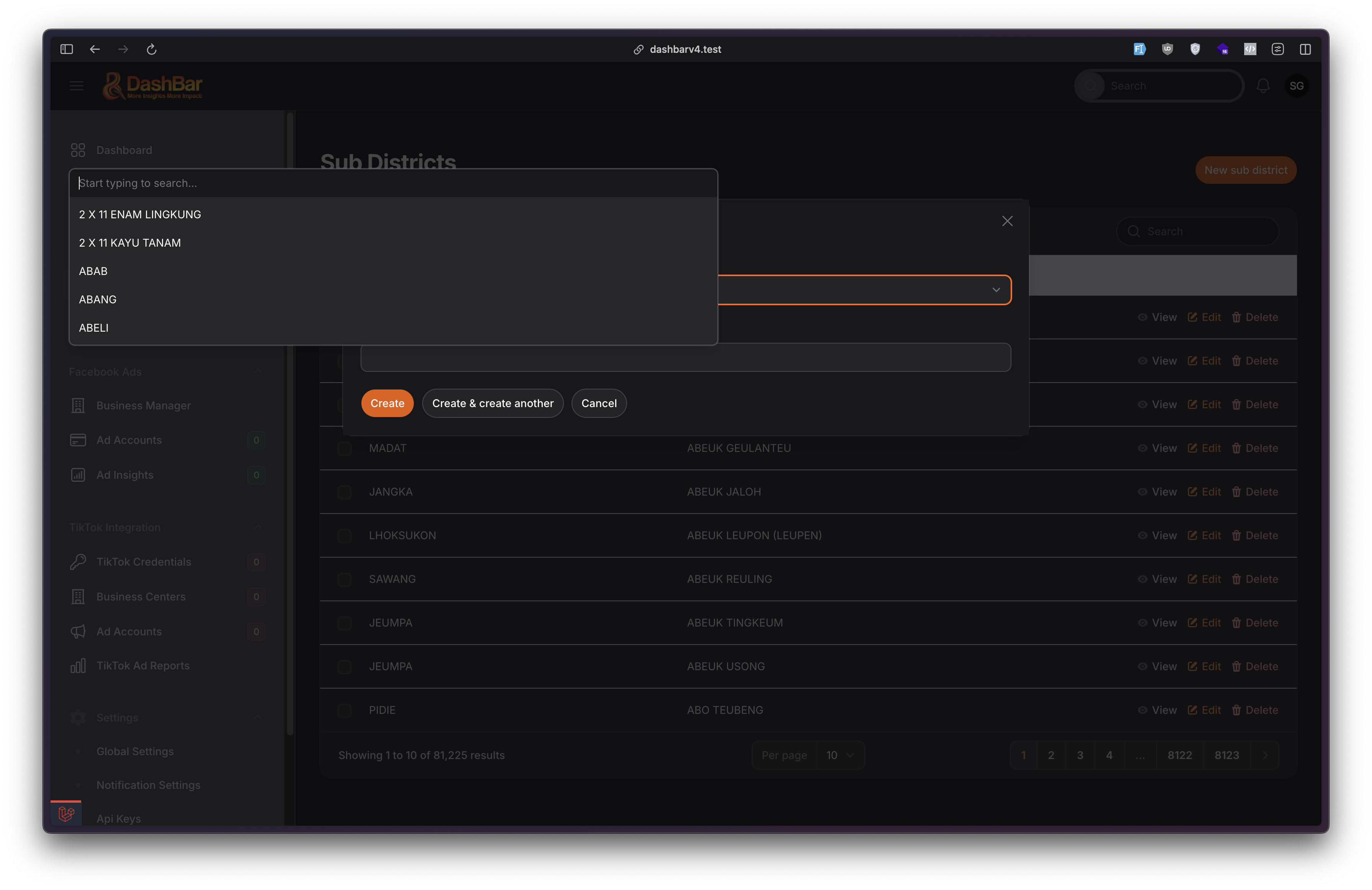Click the browser back arrow
This screenshot has width=1372, height=890.
95,50
